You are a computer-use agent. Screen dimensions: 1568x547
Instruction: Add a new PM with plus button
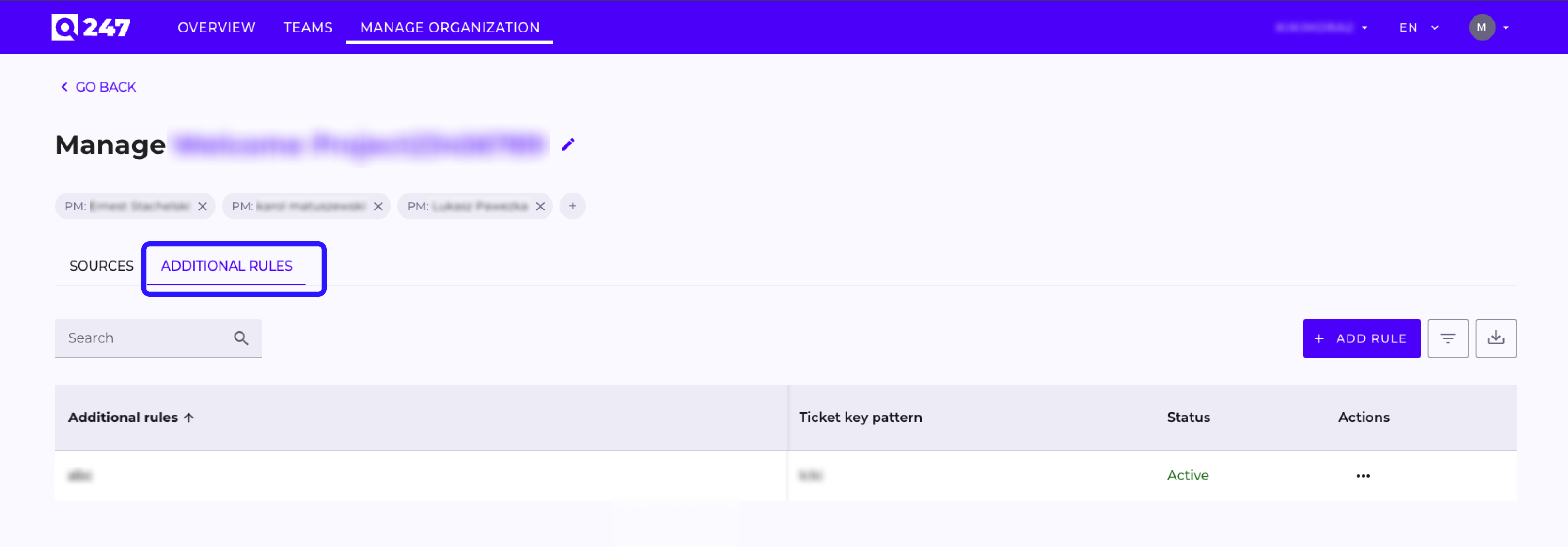click(572, 206)
